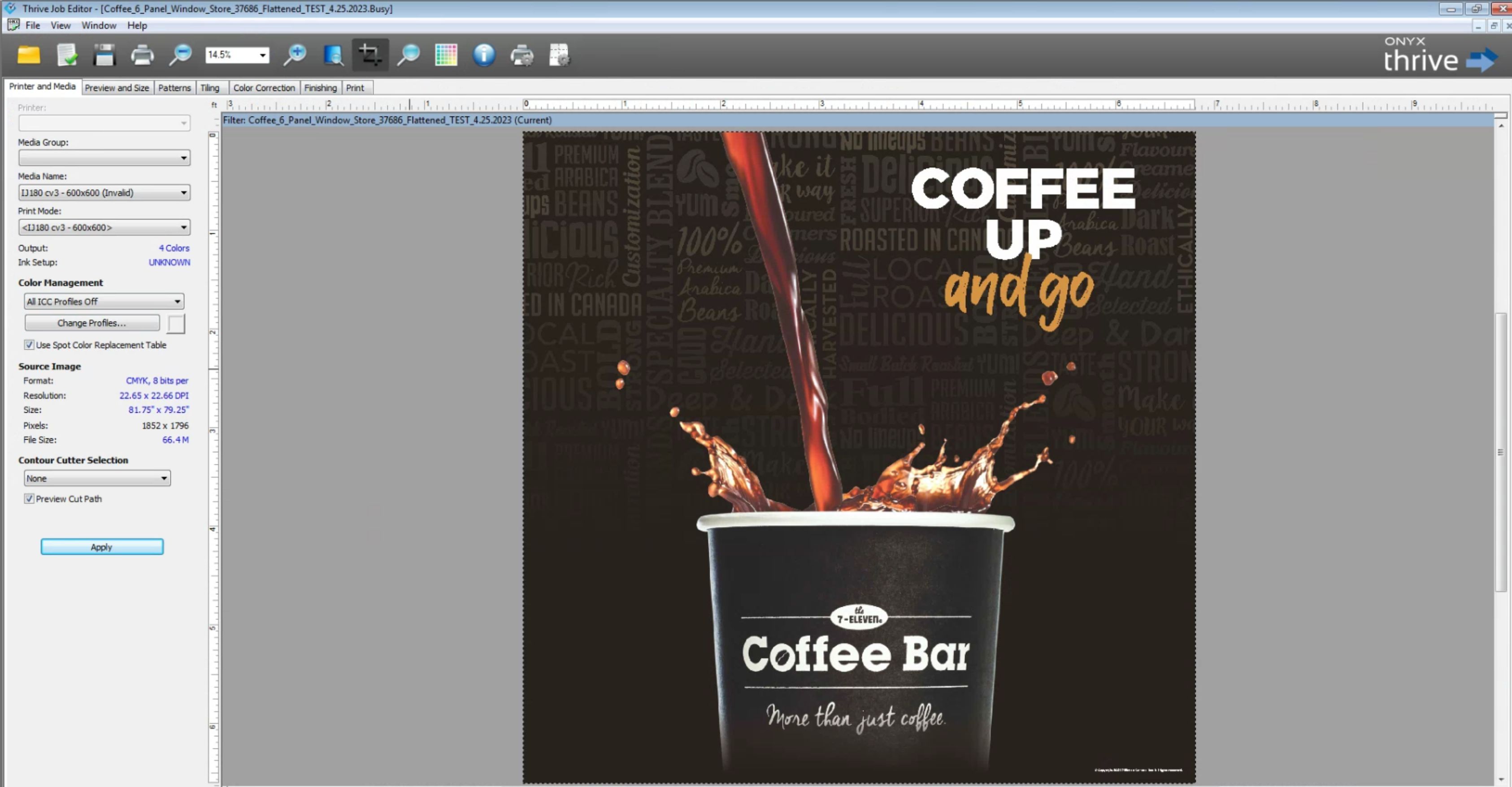This screenshot has height=787, width=1512.
Task: Click the 4 Colors output link
Action: tap(174, 248)
